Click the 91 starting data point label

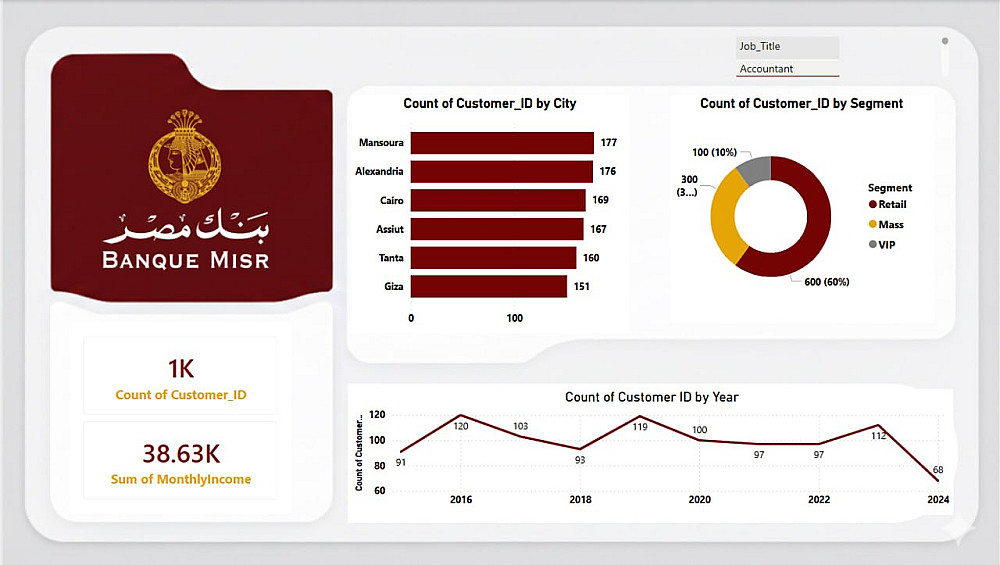tap(401, 462)
